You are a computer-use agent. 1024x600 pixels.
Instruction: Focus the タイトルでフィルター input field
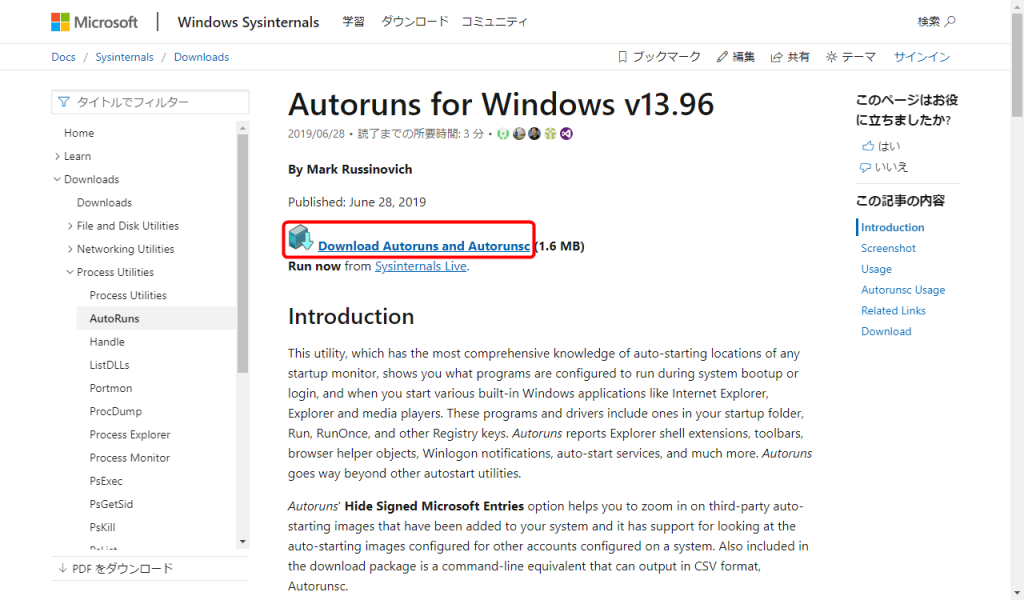coord(150,102)
